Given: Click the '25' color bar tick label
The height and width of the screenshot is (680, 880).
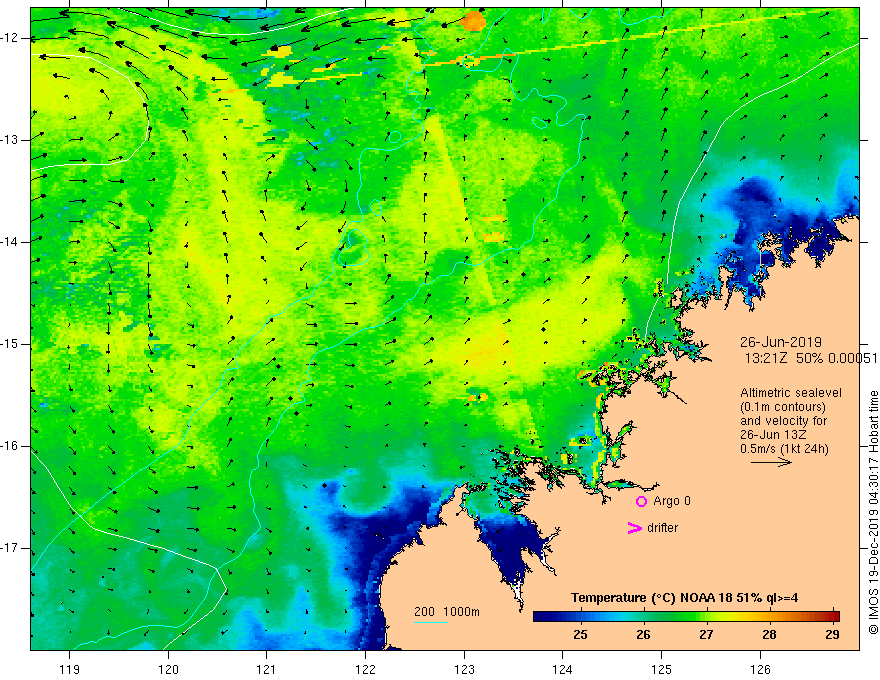Looking at the screenshot, I should 580,635.
